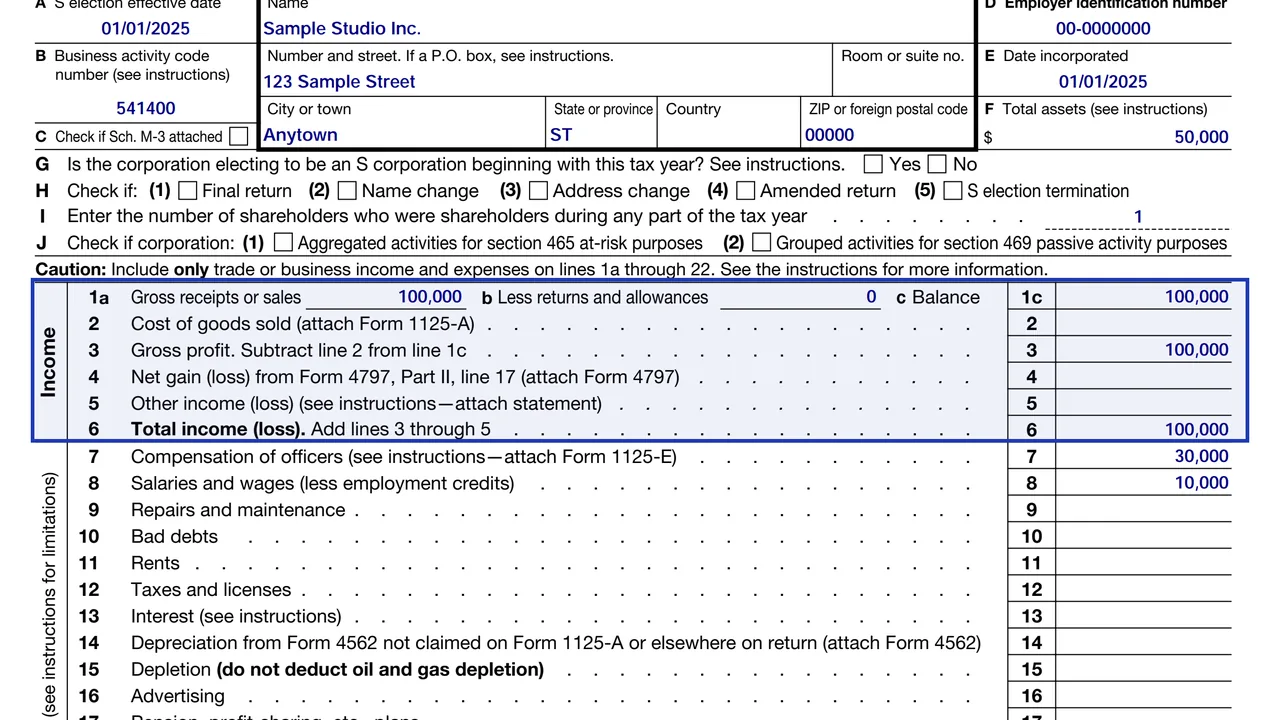Check the Amended return box
The image size is (1280, 720).
745,190
